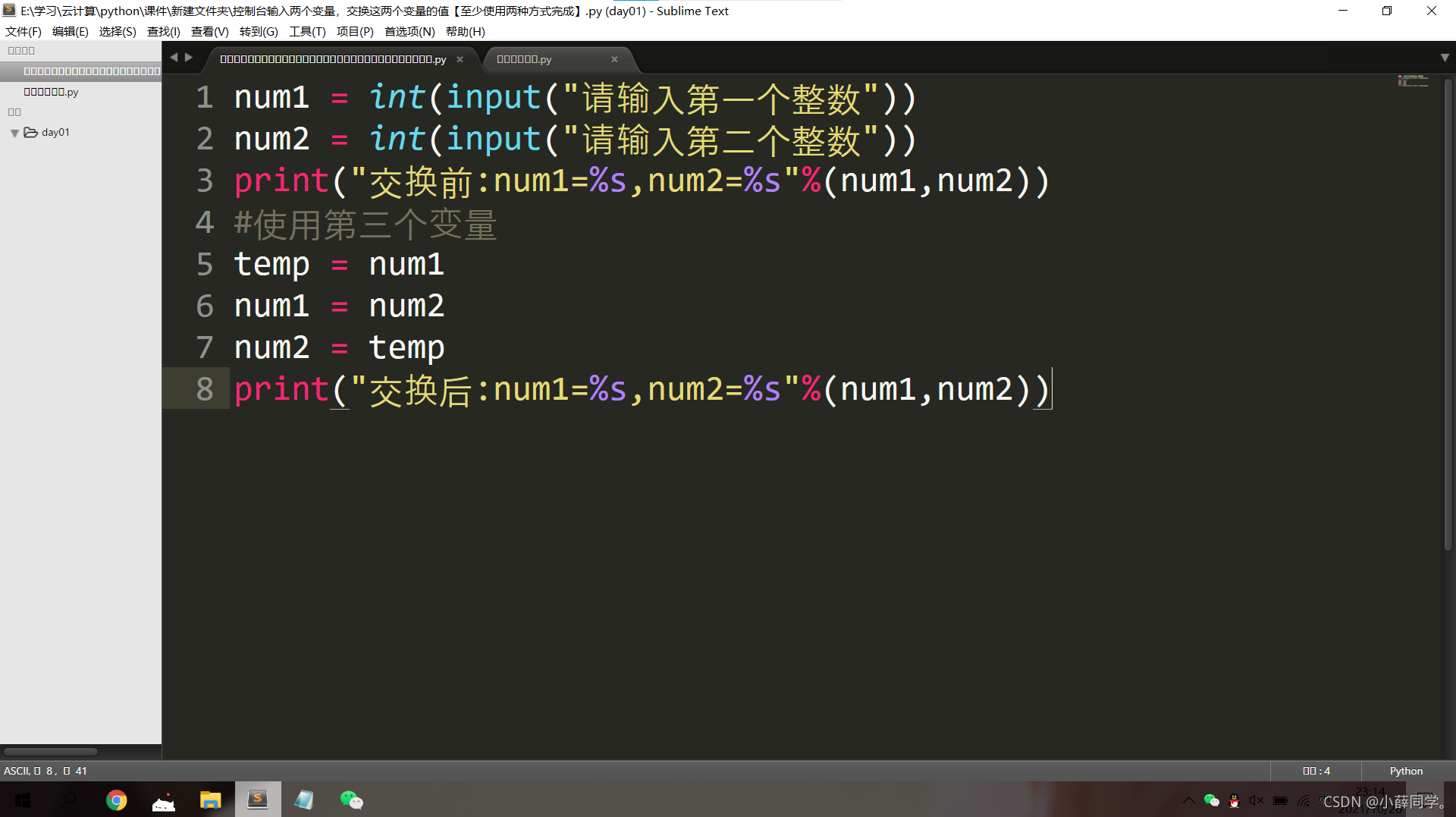Switch to the first long-named .py tab

tap(333, 59)
